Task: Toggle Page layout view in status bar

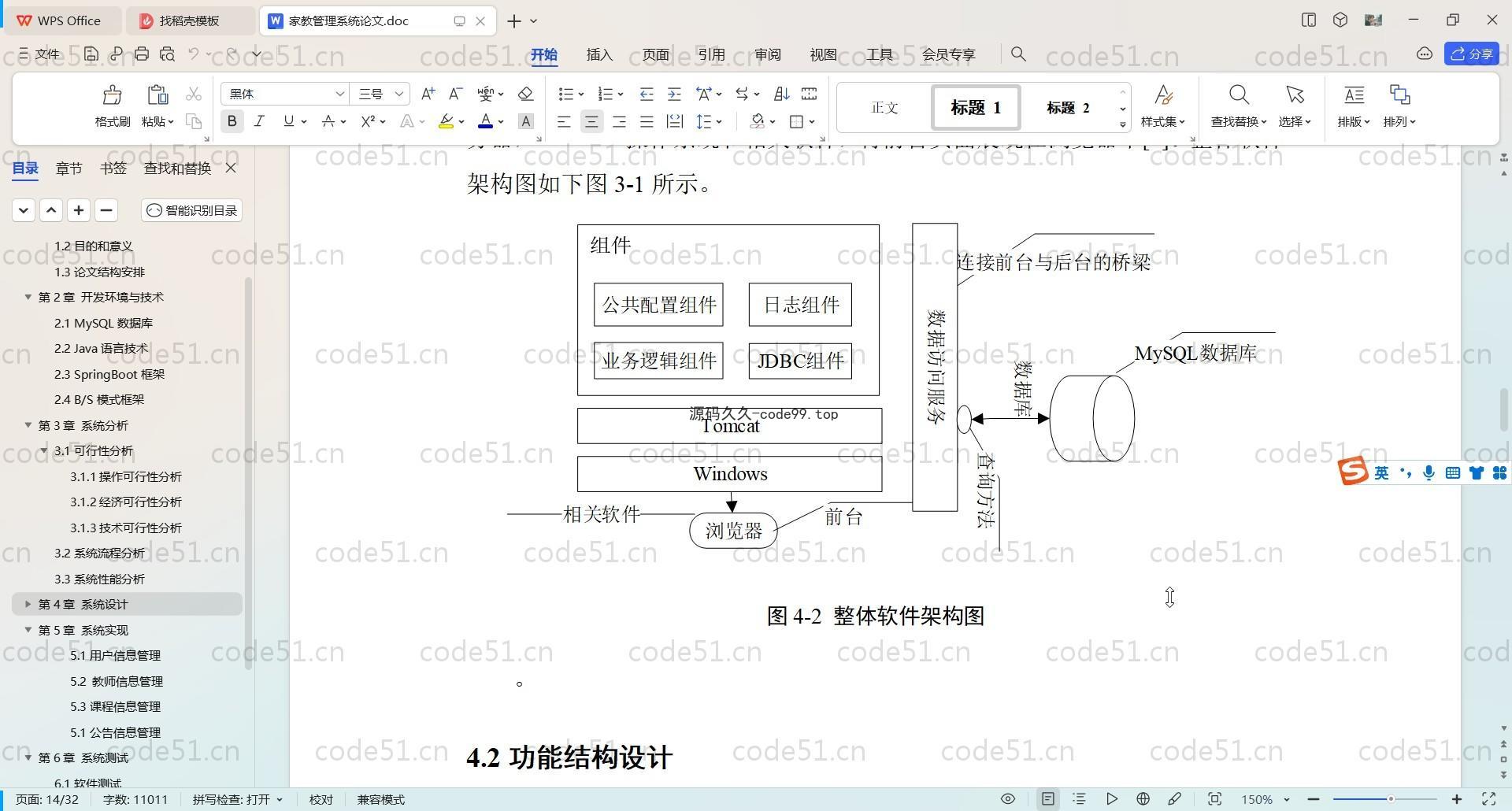Action: 1048,798
